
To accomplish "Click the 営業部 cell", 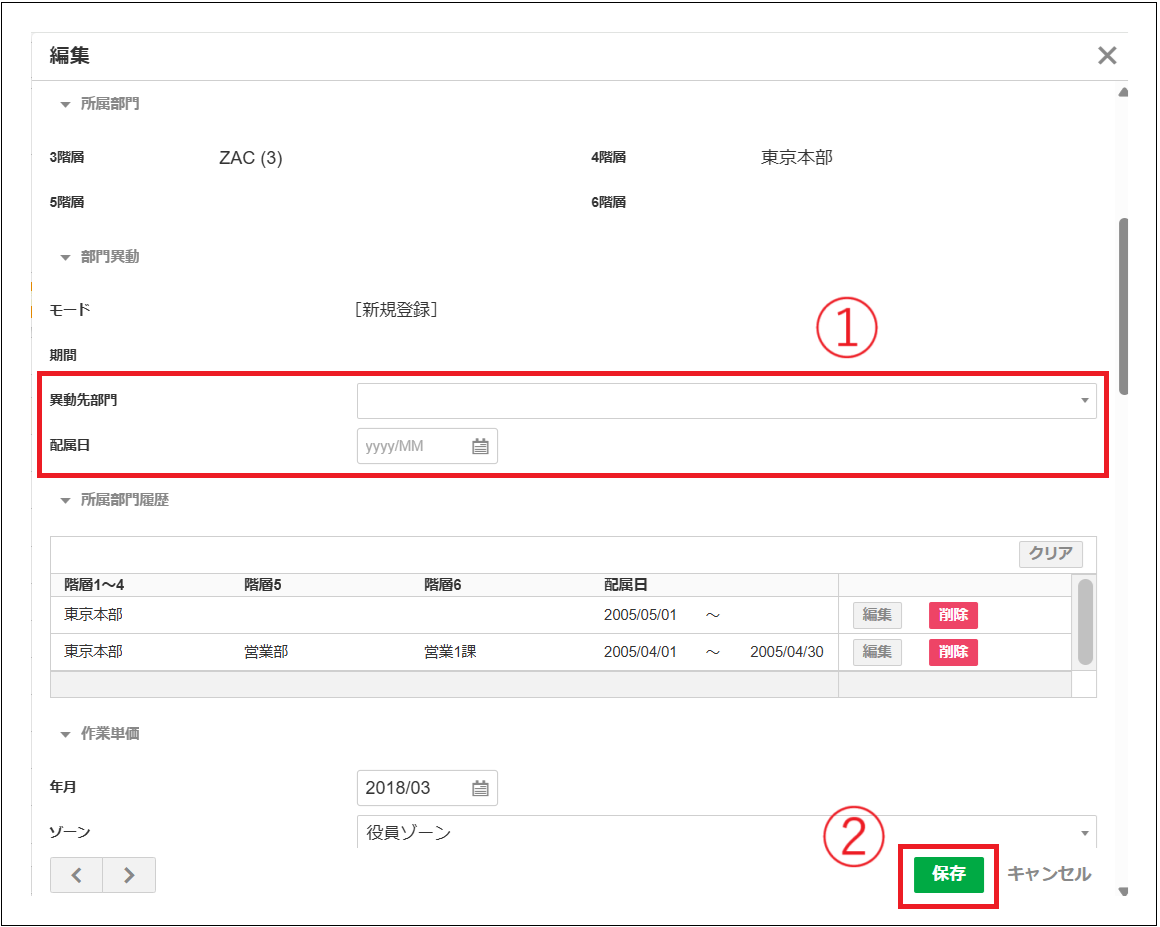I will (x=266, y=652).
